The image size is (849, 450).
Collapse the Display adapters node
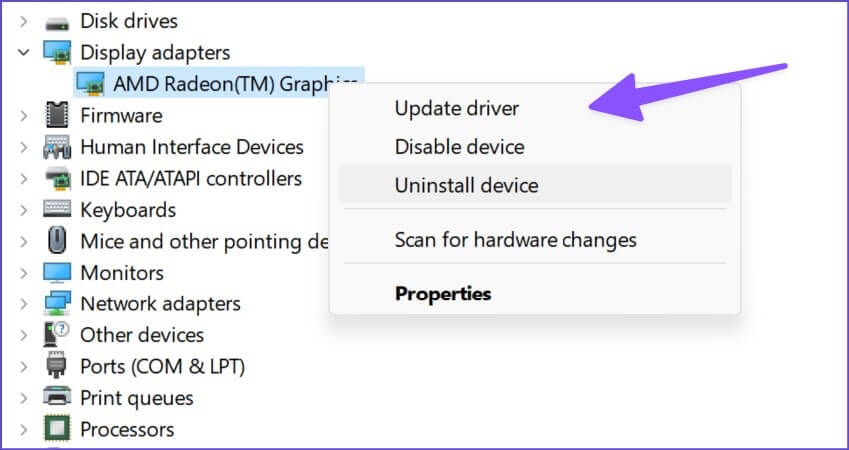pos(23,52)
